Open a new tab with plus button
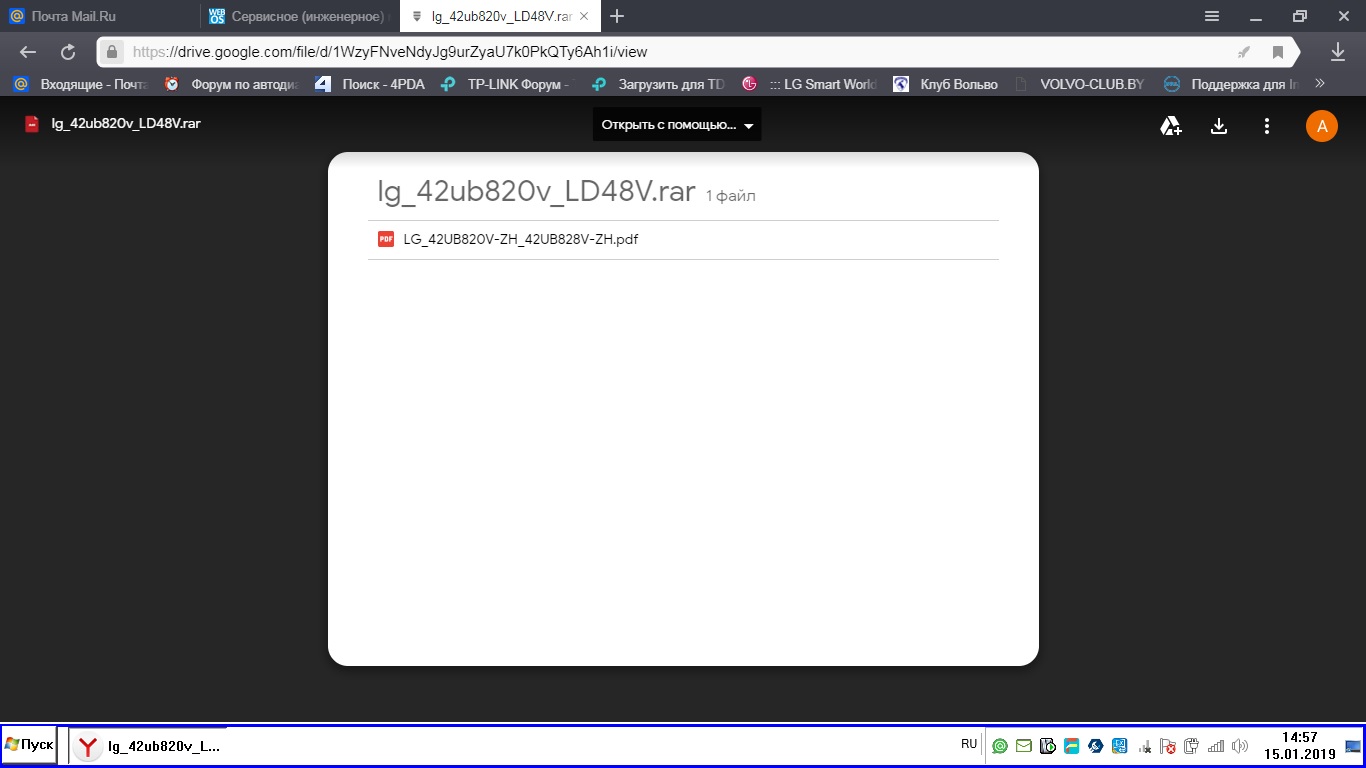Viewport: 1366px width, 768px height. tap(617, 16)
